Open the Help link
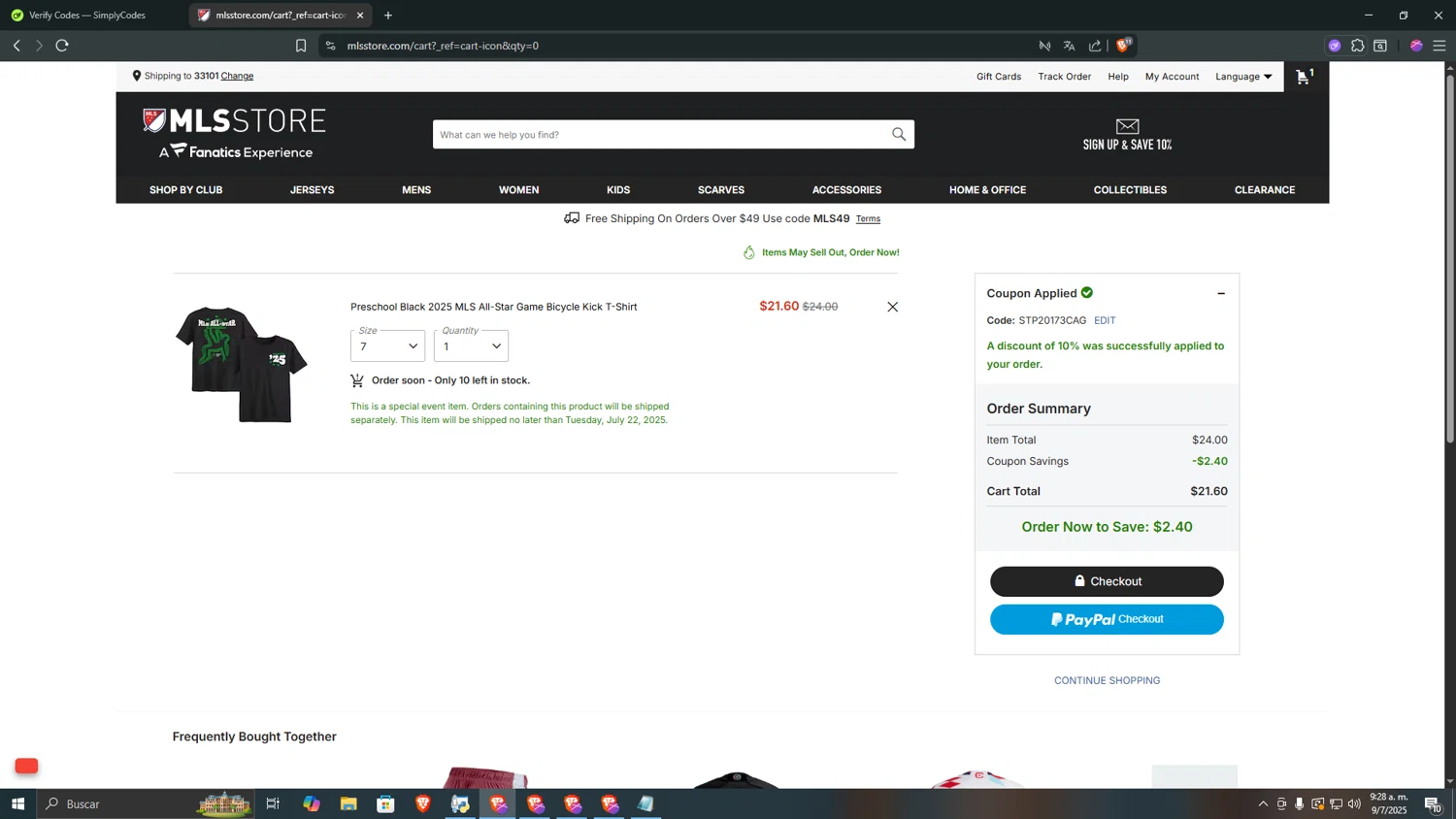Image resolution: width=1456 pixels, height=819 pixels. point(1118,77)
